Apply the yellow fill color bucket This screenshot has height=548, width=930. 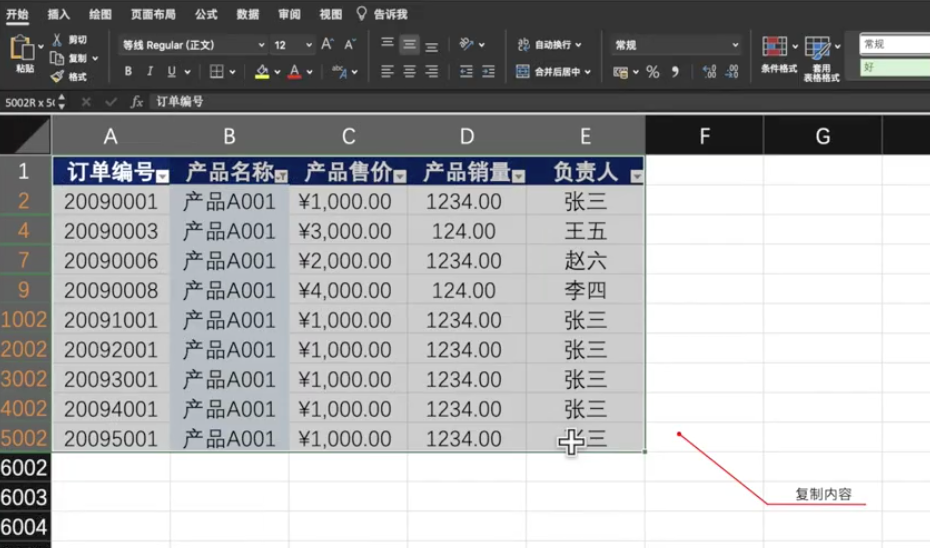click(262, 72)
